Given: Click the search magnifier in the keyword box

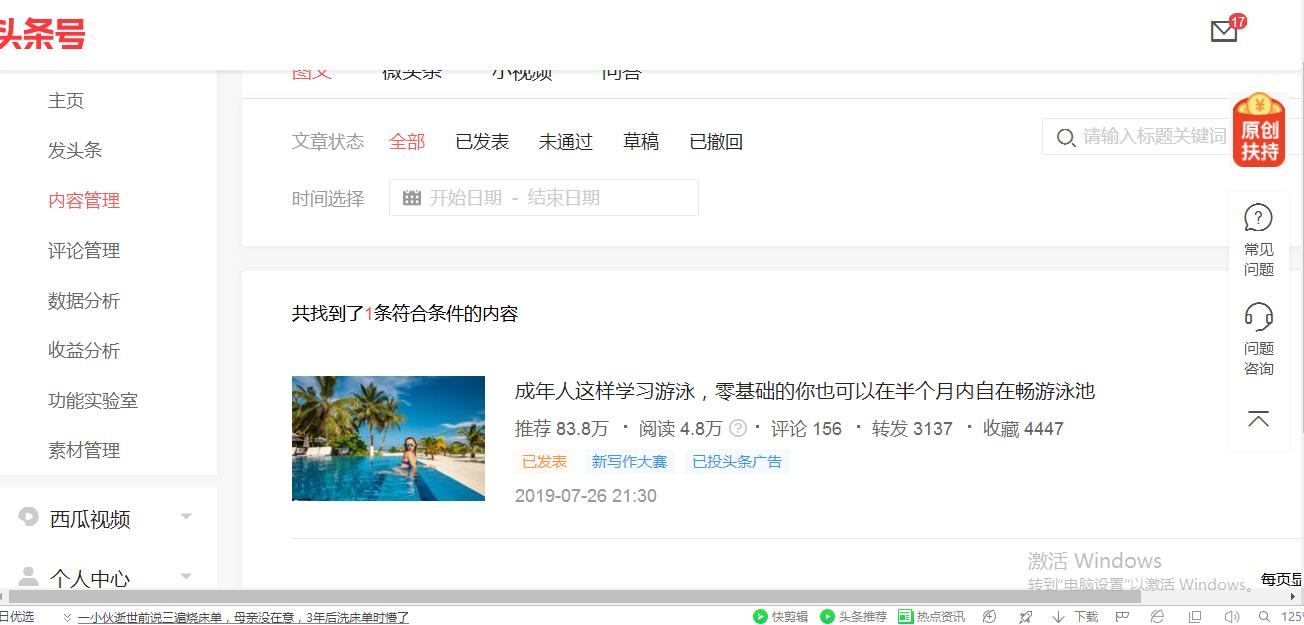Looking at the screenshot, I should (1066, 138).
